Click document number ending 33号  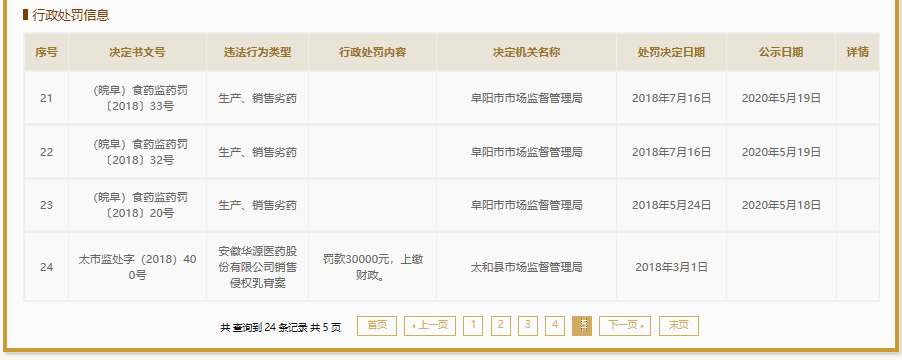click(x=140, y=98)
